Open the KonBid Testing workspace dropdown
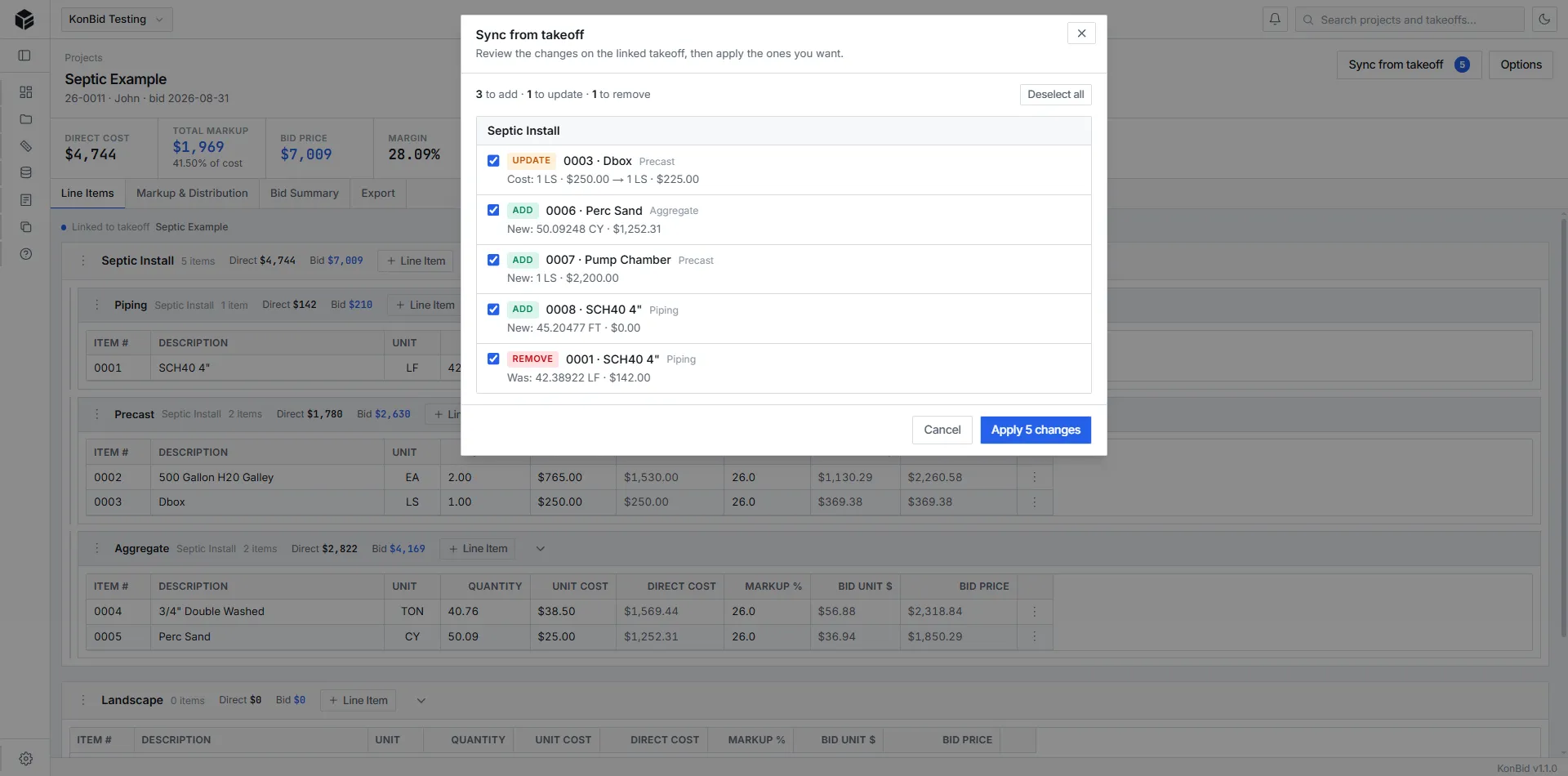Viewport: 1568px width, 776px height. 117,20
